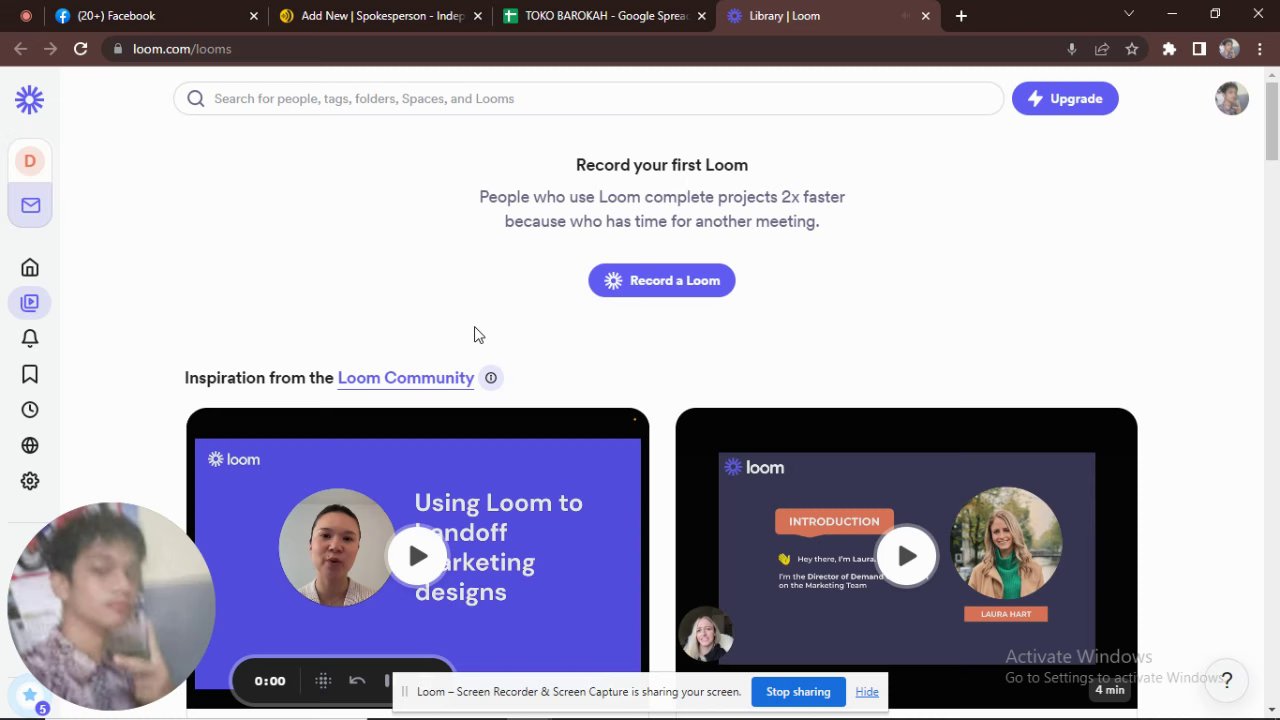Image resolution: width=1280 pixels, height=720 pixels.
Task: Open Chrome side panel icon
Action: pos(1199,49)
